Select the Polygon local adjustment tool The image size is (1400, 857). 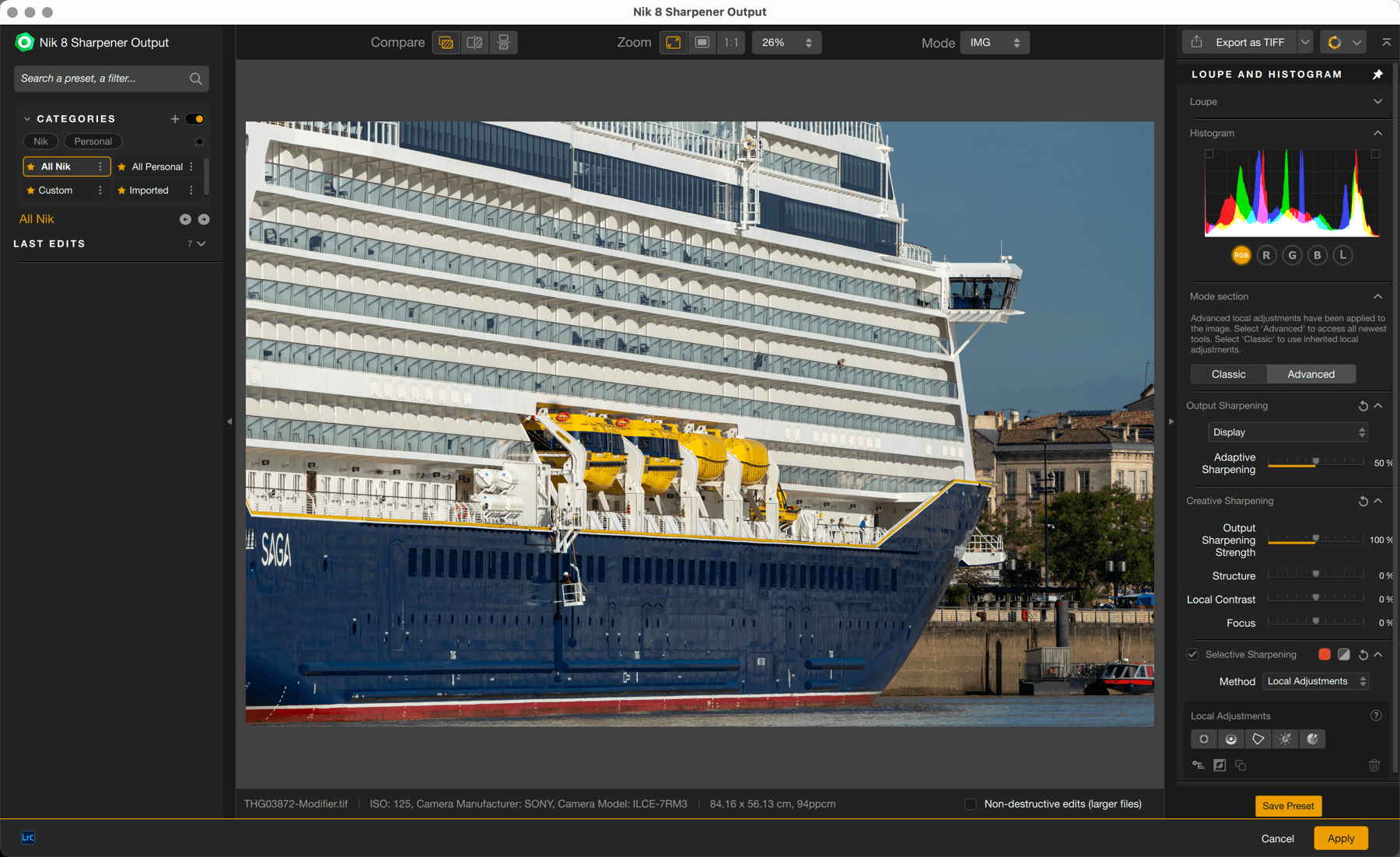click(x=1258, y=739)
